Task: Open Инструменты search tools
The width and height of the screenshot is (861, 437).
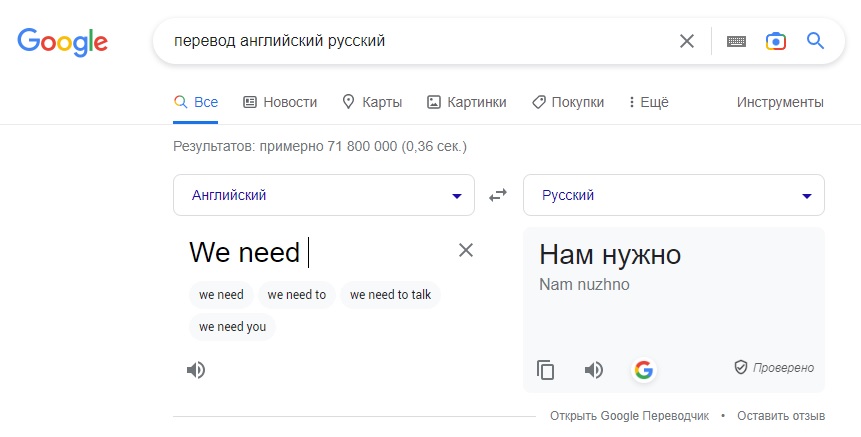Action: 780,102
